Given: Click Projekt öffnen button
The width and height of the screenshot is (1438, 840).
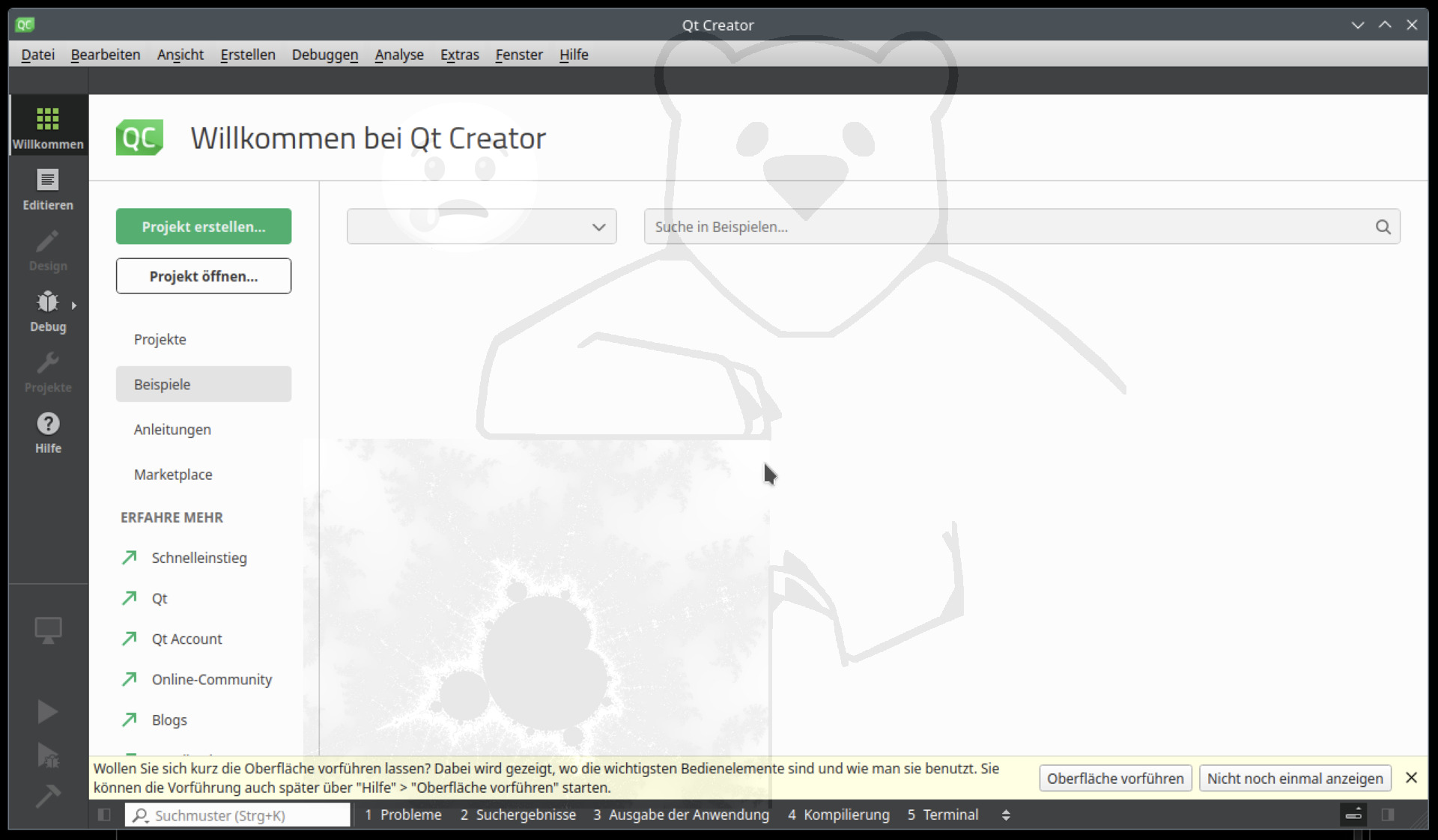Looking at the screenshot, I should [204, 276].
